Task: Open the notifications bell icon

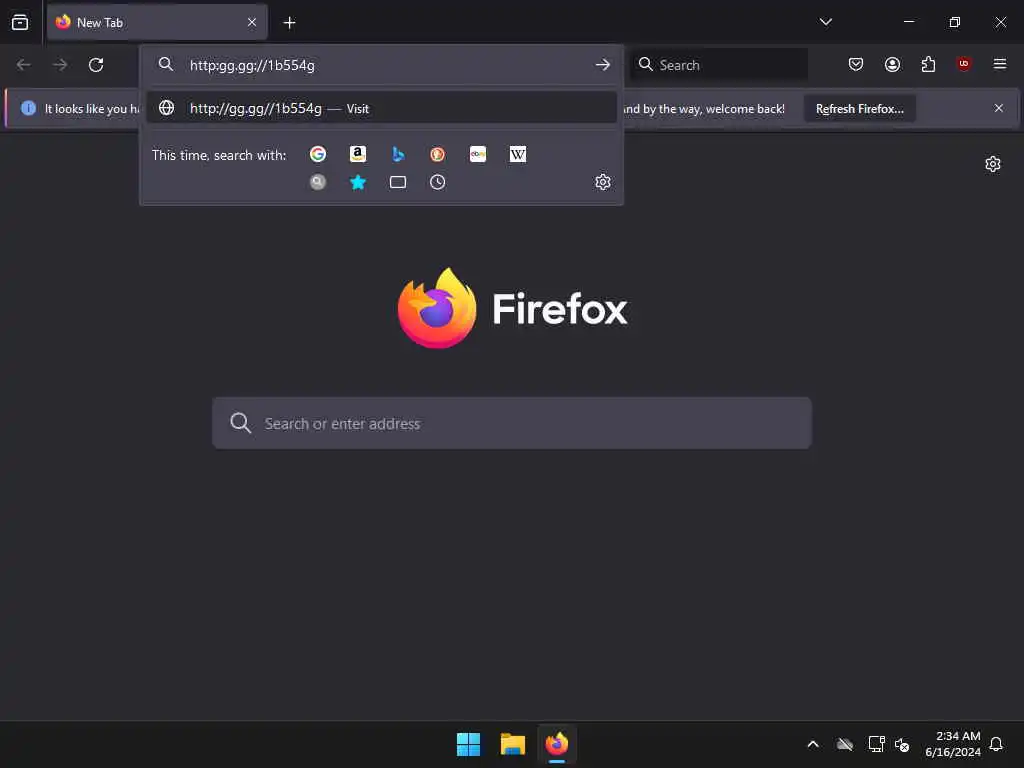Action: (x=996, y=744)
